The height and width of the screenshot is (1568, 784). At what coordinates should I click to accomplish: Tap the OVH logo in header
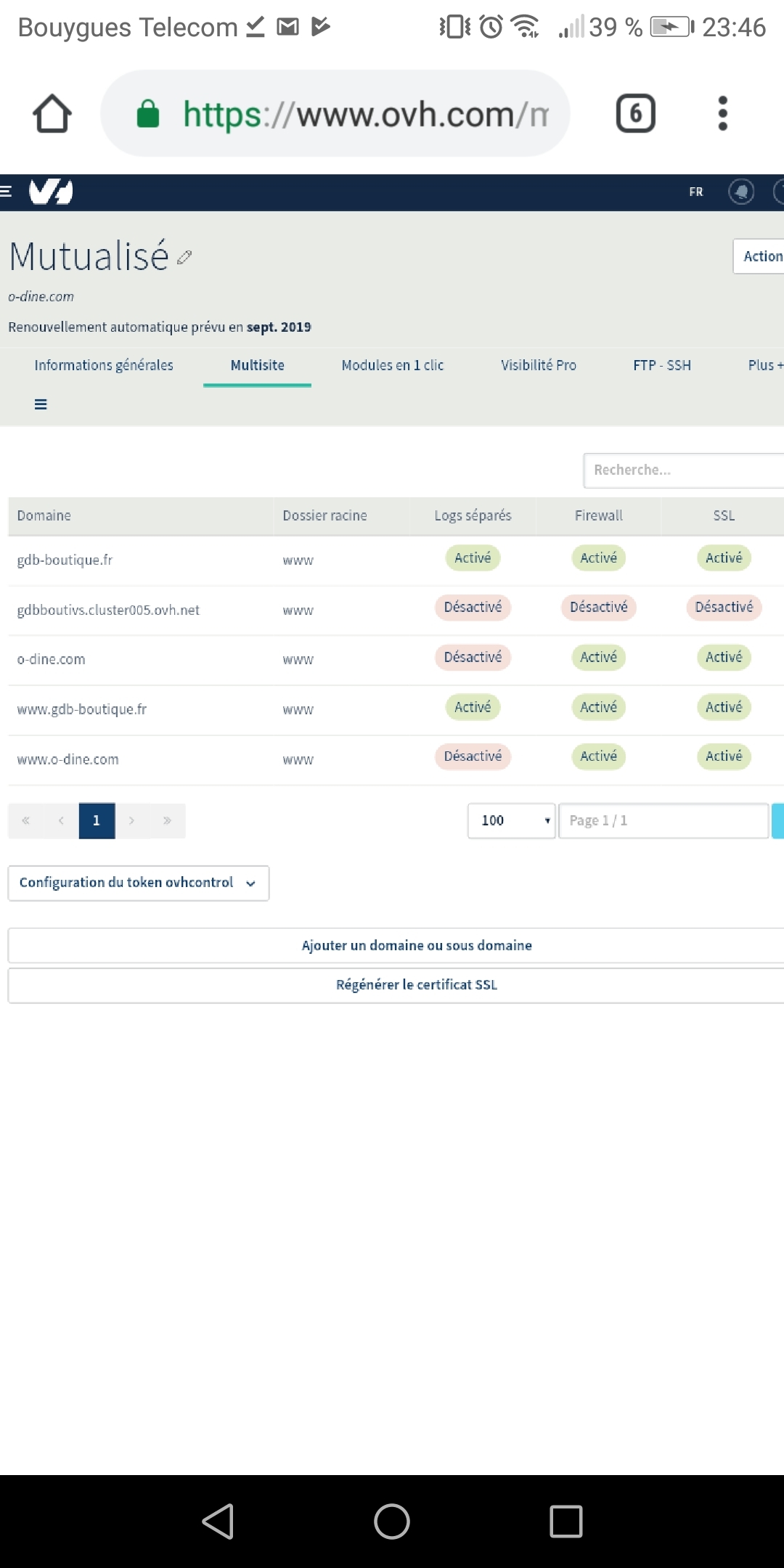pyautogui.click(x=51, y=192)
